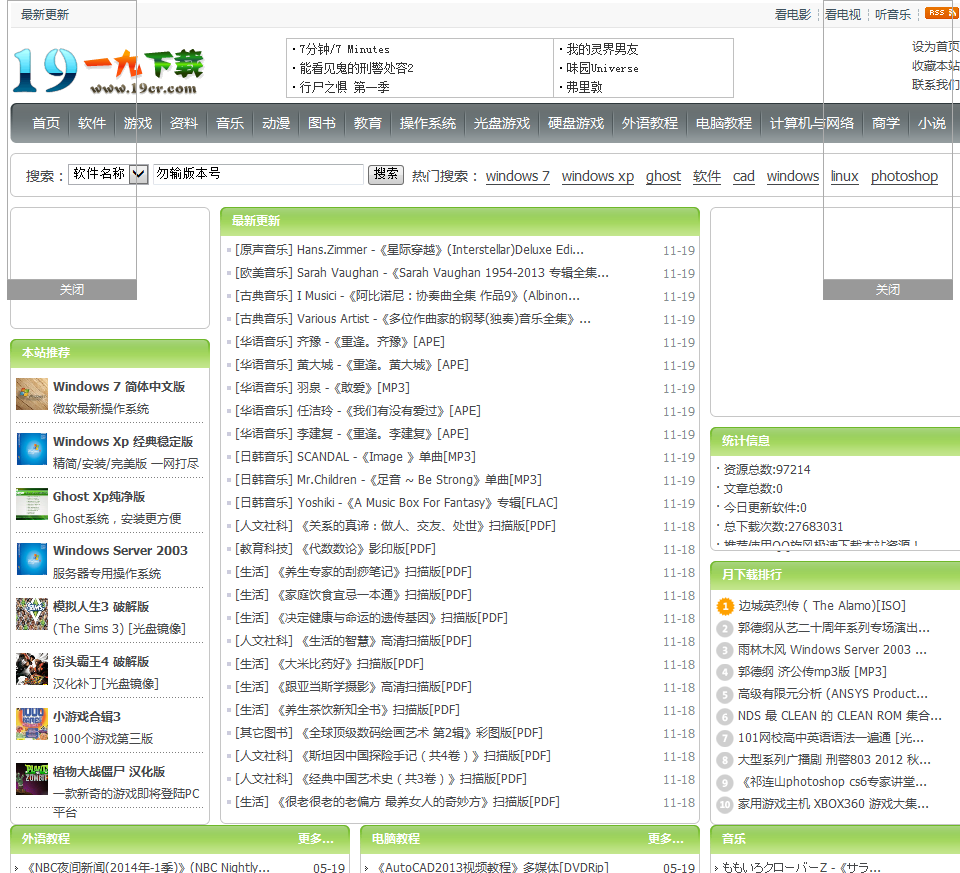Image resolution: width=960 pixels, height=873 pixels.
Task: Close the right floating ad with 关闭
Action: click(887, 290)
